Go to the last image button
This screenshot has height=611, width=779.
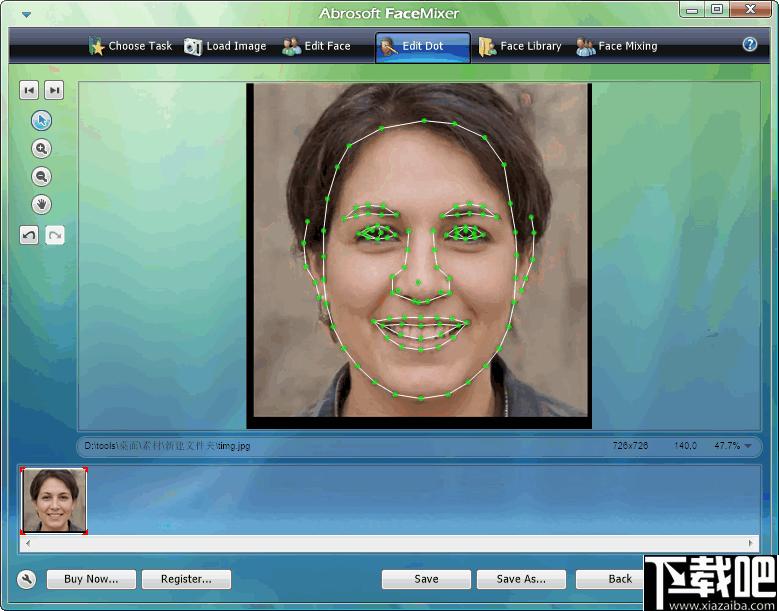pyautogui.click(x=54, y=90)
